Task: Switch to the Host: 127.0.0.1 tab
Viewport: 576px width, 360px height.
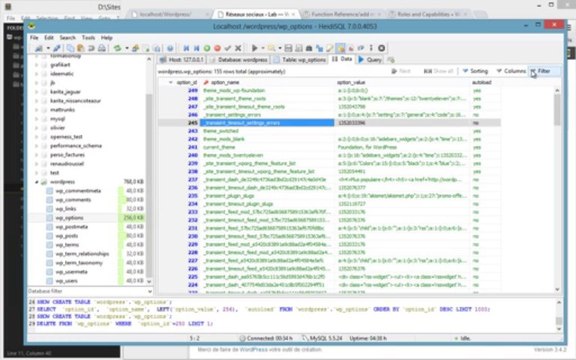Action: pos(182,60)
